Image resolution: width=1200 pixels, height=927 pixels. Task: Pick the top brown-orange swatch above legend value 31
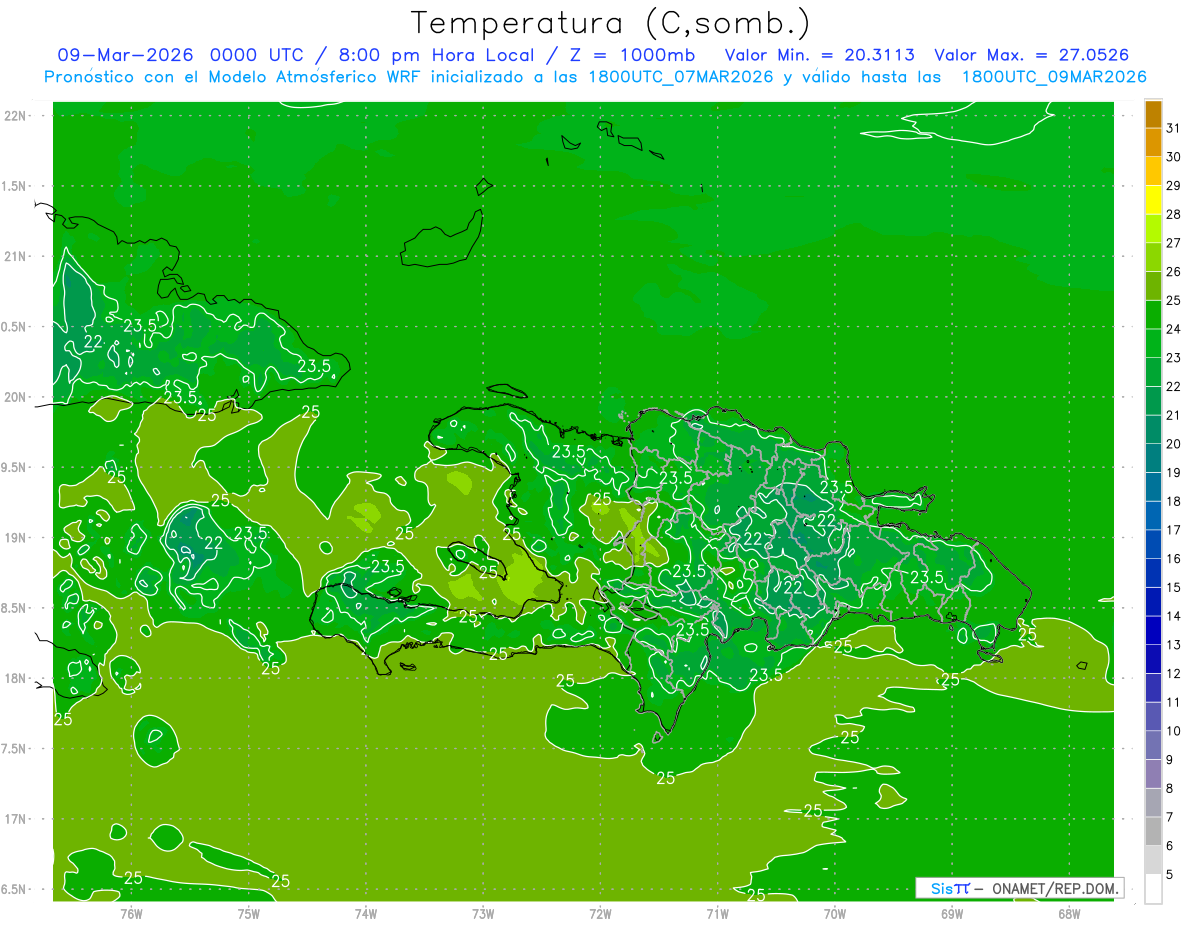coord(1153,114)
